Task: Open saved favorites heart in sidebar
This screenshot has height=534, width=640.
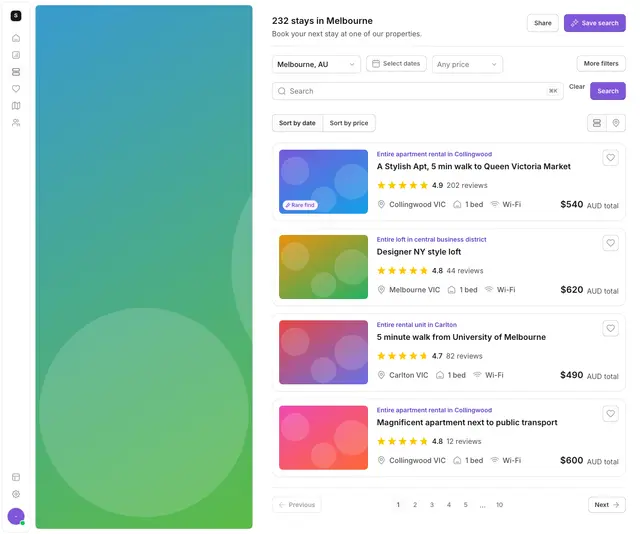Action: coord(16,89)
